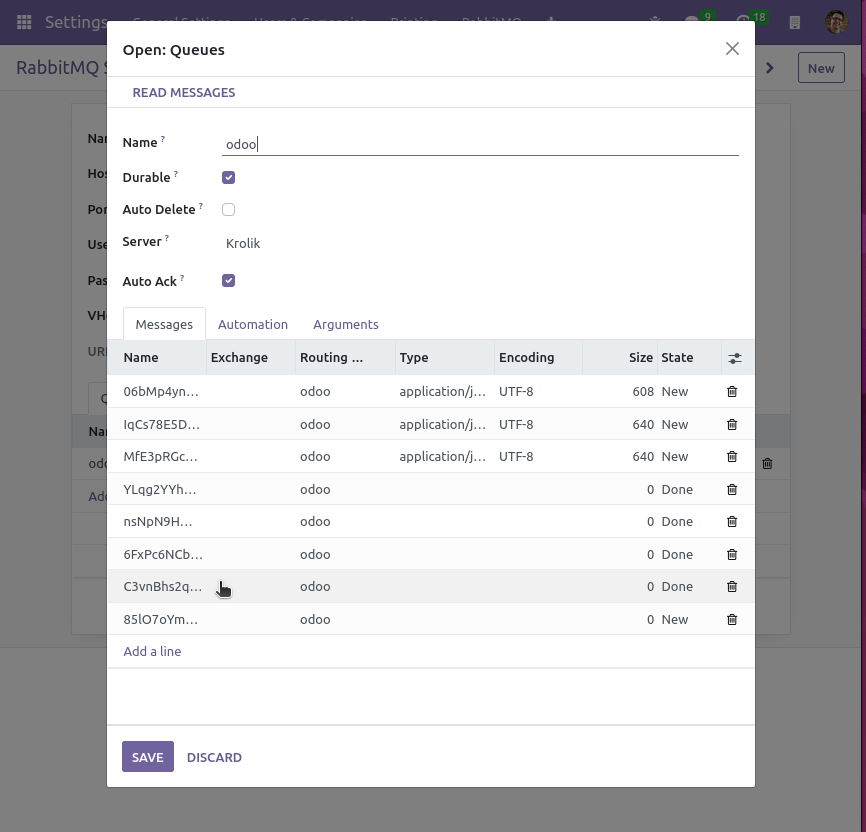866x832 pixels.
Task: Uncheck the Durable checkbox
Action: pyautogui.click(x=228, y=177)
